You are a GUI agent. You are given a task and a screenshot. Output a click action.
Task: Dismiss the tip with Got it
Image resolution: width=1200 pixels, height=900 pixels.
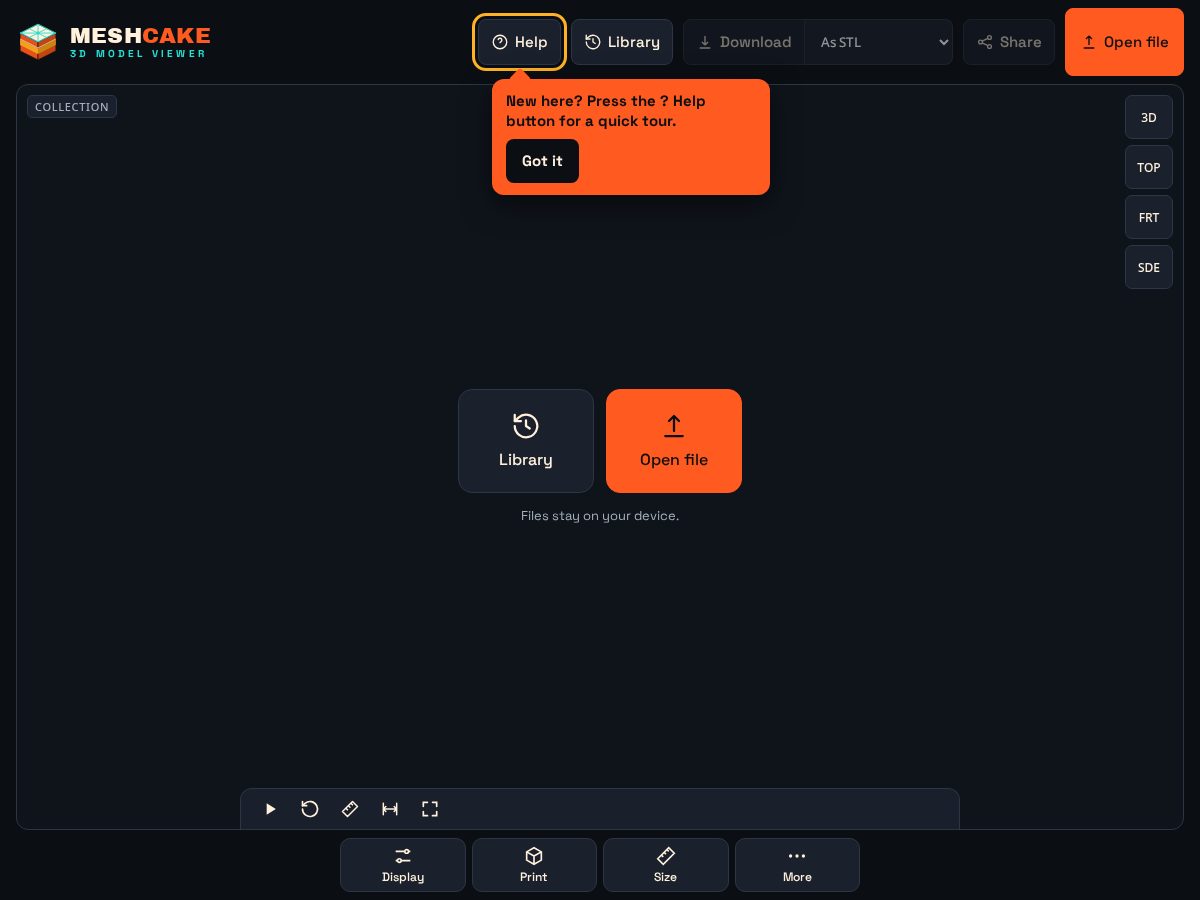click(542, 161)
